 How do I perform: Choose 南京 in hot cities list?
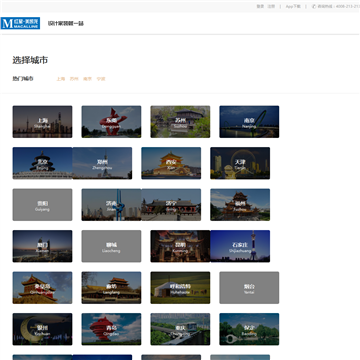[x=87, y=79]
